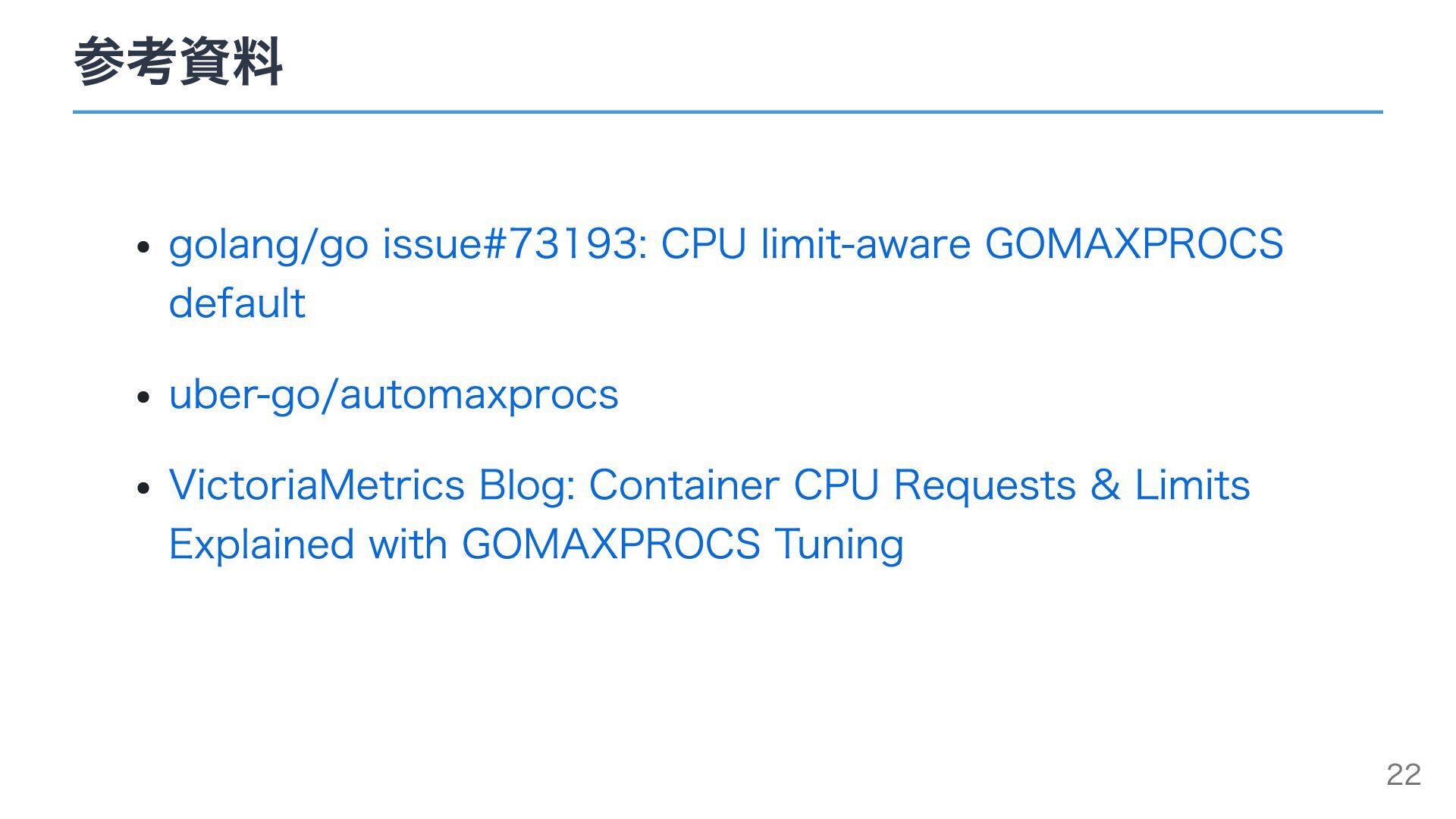This screenshot has height=819, width=1456.
Task: Click 'Requests & Limits' link text
Action: [x=1072, y=486]
